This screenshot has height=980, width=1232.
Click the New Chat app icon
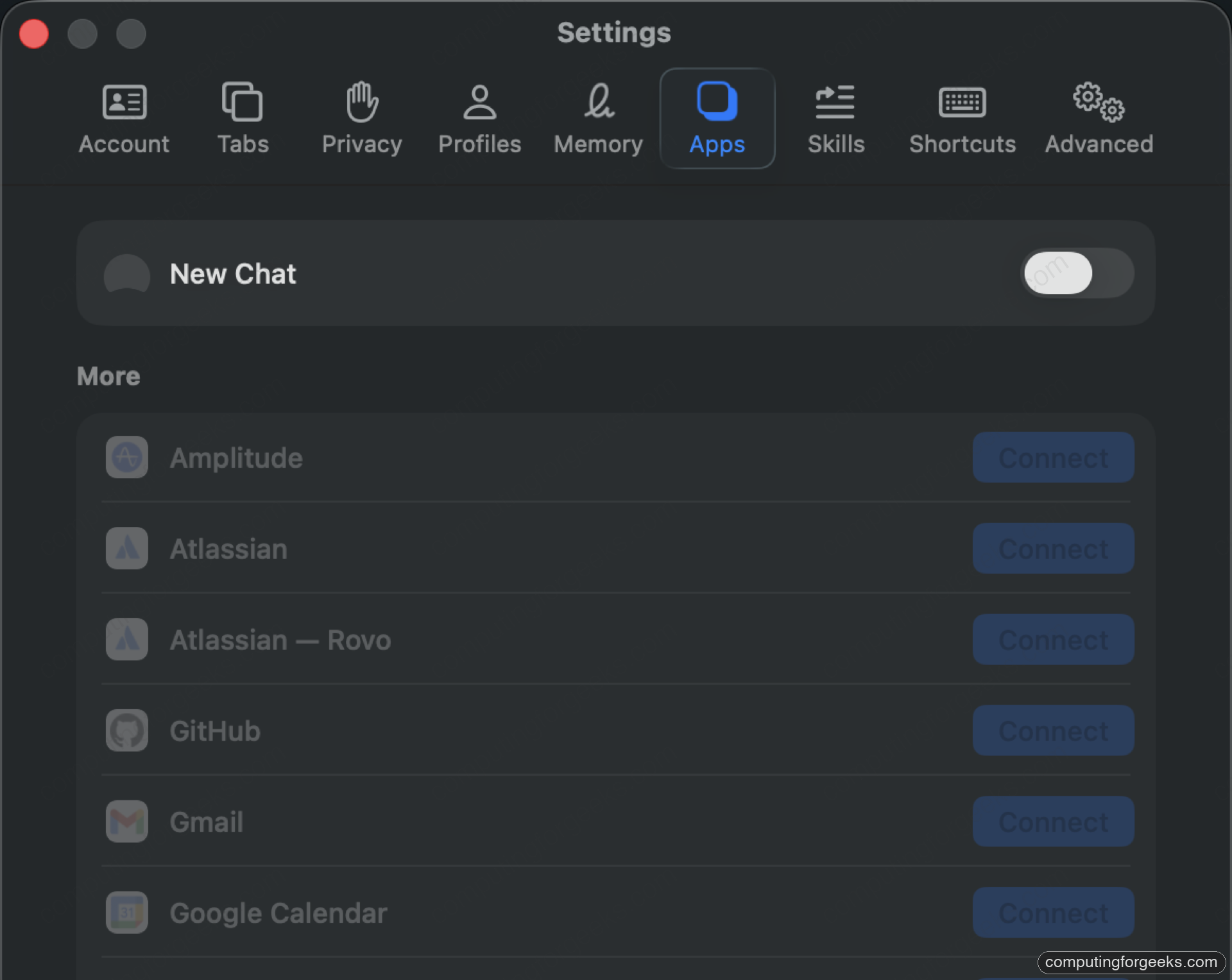tap(127, 273)
